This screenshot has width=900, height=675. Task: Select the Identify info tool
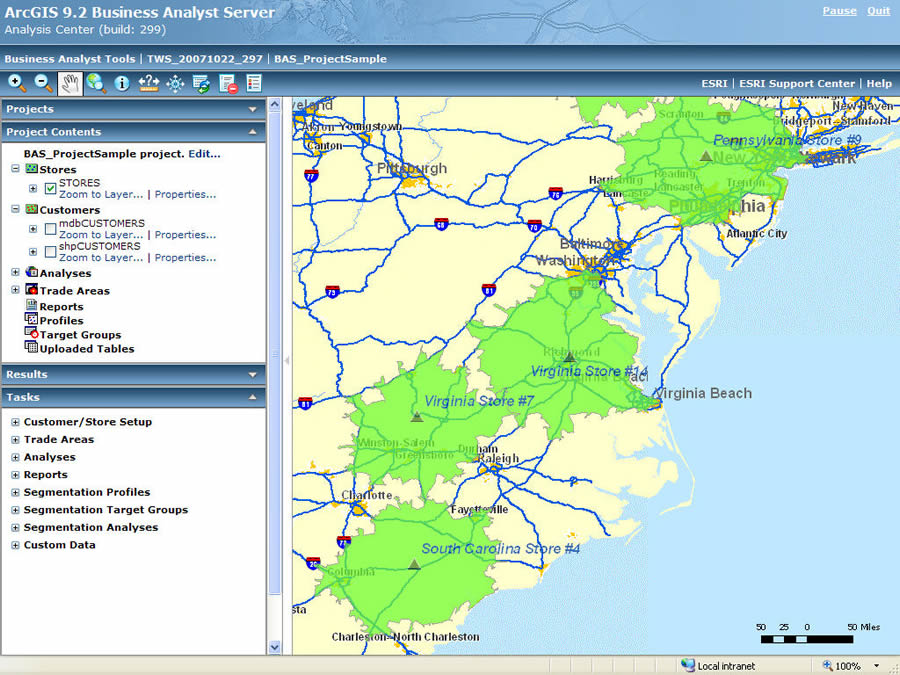coord(122,83)
